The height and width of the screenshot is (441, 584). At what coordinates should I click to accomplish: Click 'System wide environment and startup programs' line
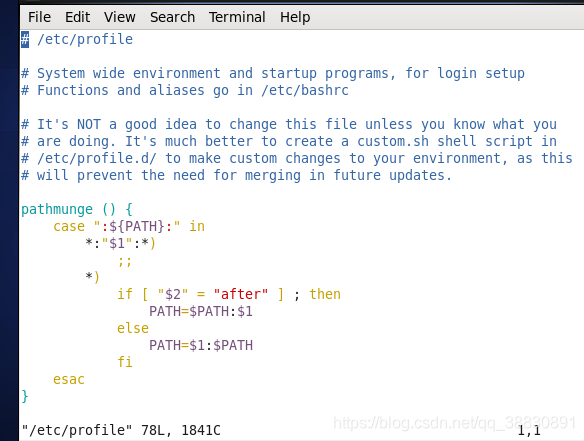[273, 73]
